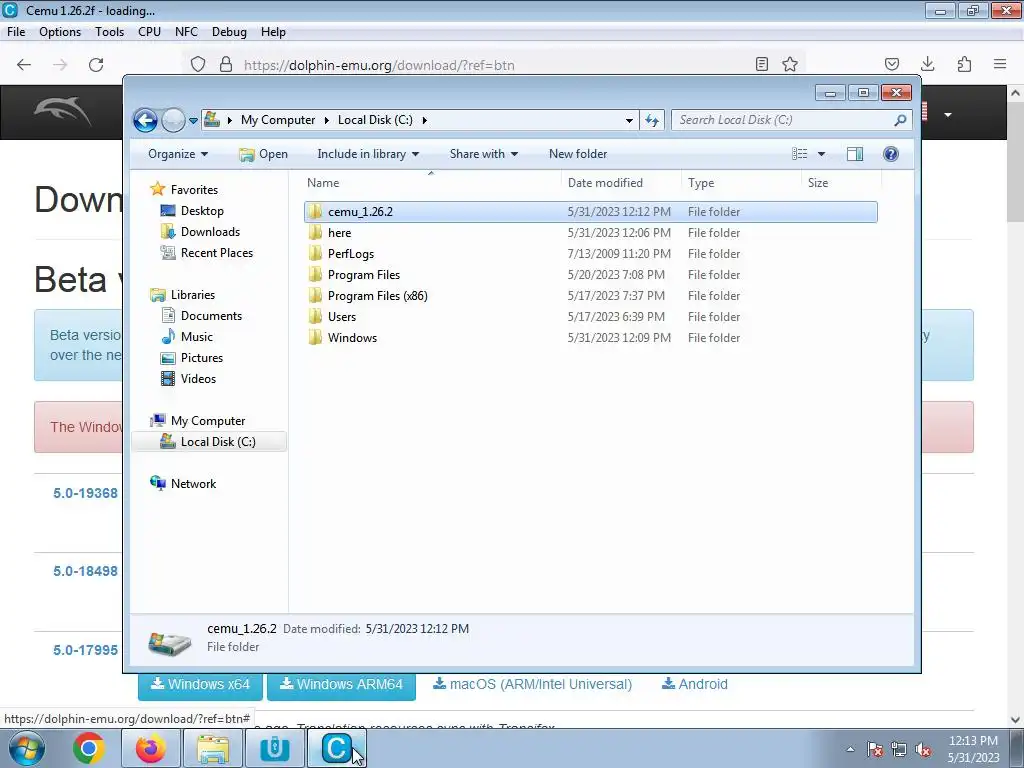Bookmark this page with the star icon

(x=790, y=64)
